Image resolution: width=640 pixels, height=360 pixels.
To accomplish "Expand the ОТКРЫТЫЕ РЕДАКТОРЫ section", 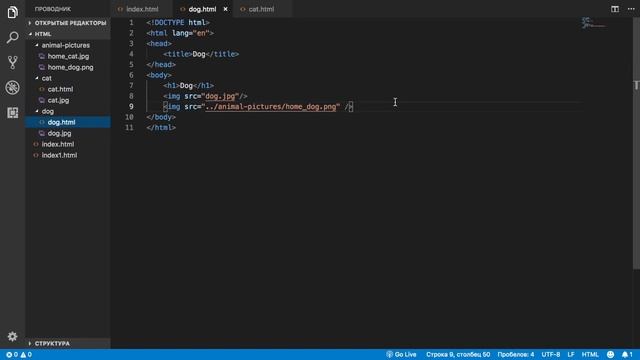I will point(68,23).
